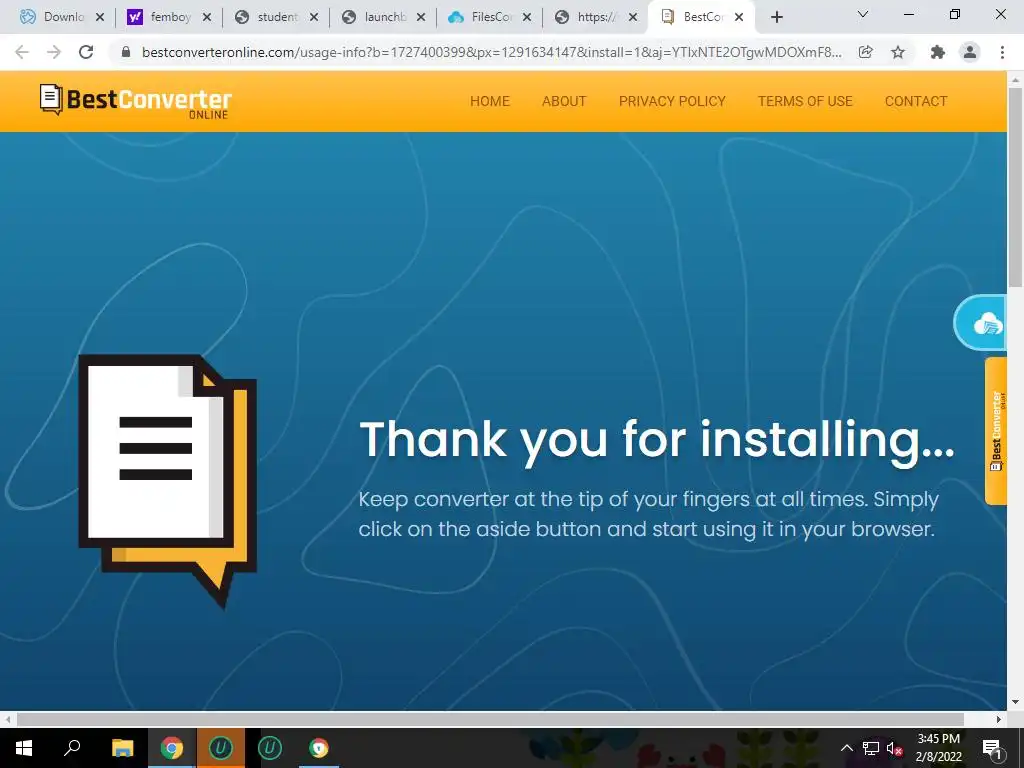Bookmark this page with the star
The image size is (1024, 768).
coord(898,52)
